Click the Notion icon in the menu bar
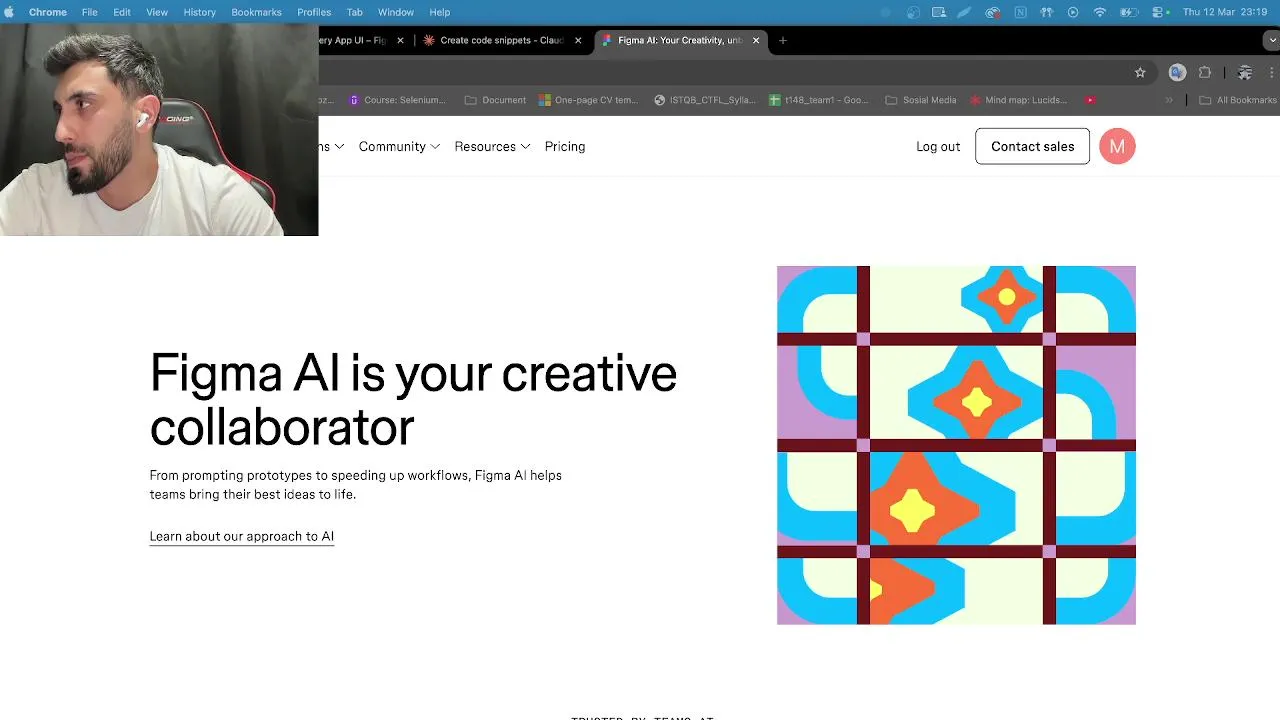1280x720 pixels. tap(1020, 12)
